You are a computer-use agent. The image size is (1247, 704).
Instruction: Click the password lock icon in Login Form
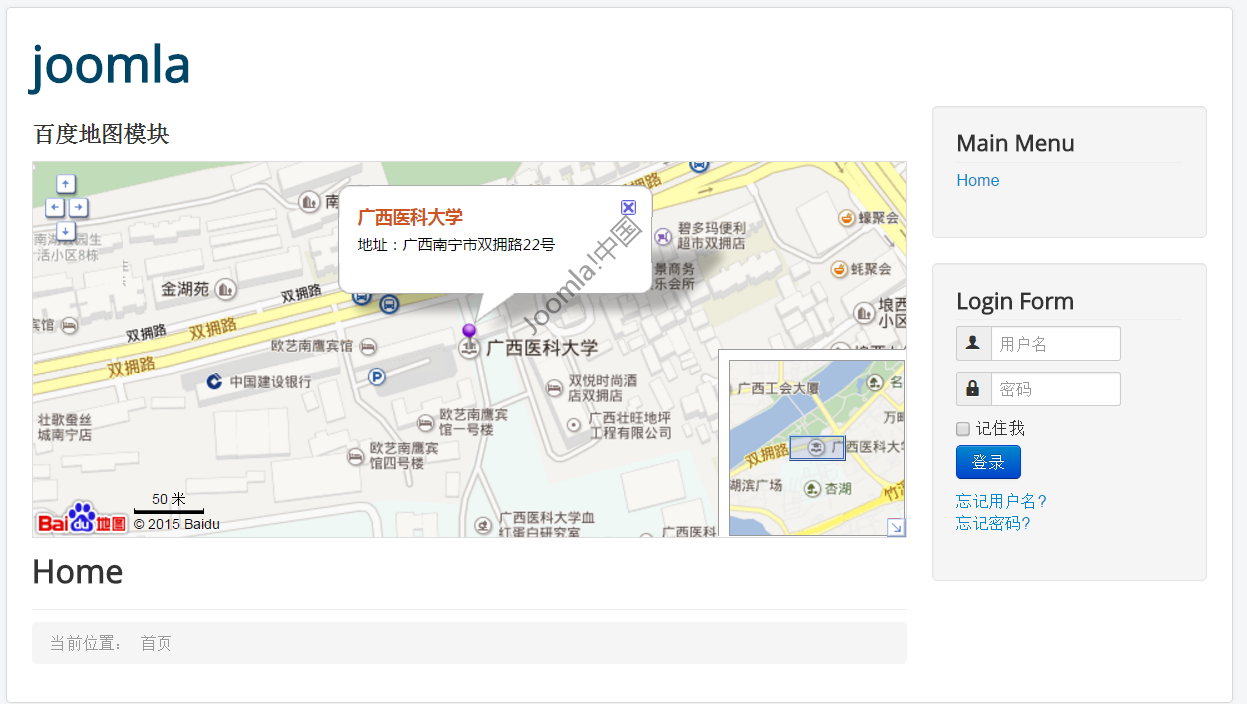(x=972, y=388)
